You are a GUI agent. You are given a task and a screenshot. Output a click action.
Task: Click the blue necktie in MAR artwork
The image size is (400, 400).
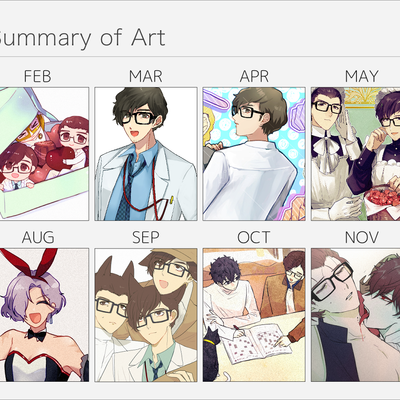tap(126, 188)
